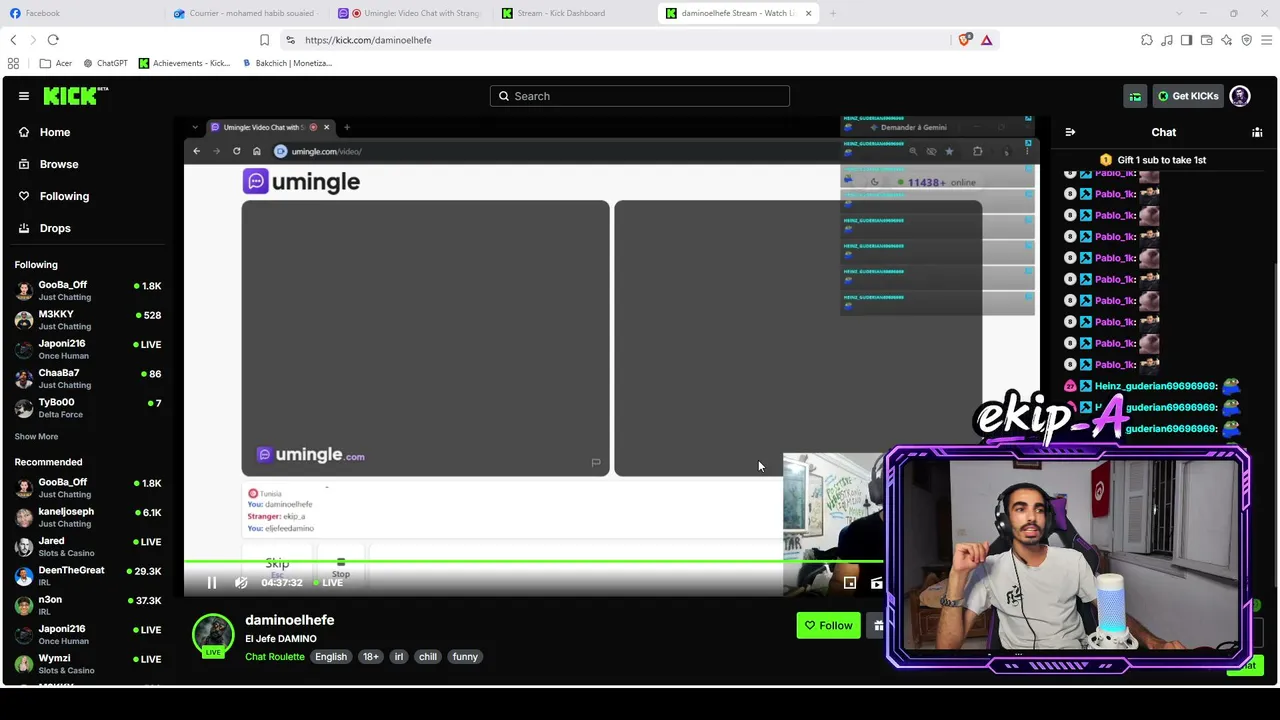Open the browser wallet icon
Image resolution: width=1280 pixels, height=720 pixels.
(1207, 40)
